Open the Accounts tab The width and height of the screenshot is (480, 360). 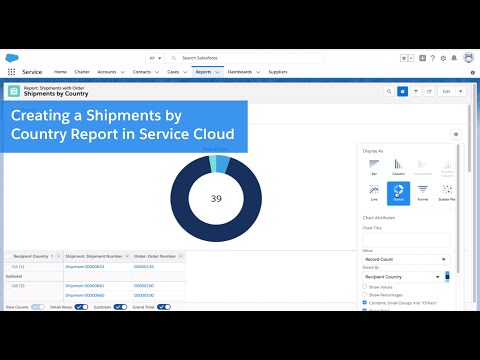pyautogui.click(x=107, y=72)
